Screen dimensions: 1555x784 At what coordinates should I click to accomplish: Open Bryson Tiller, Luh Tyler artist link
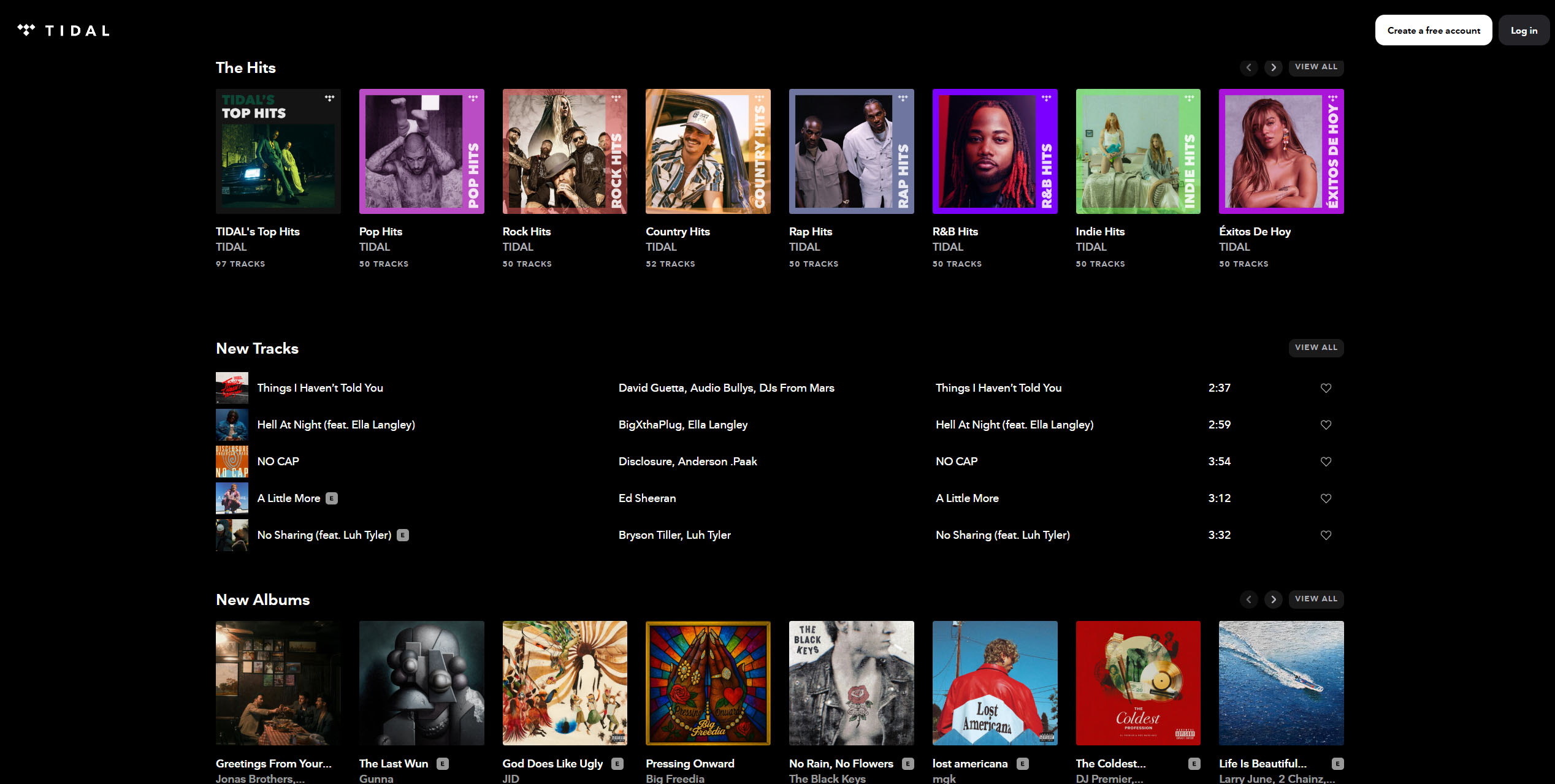point(674,535)
